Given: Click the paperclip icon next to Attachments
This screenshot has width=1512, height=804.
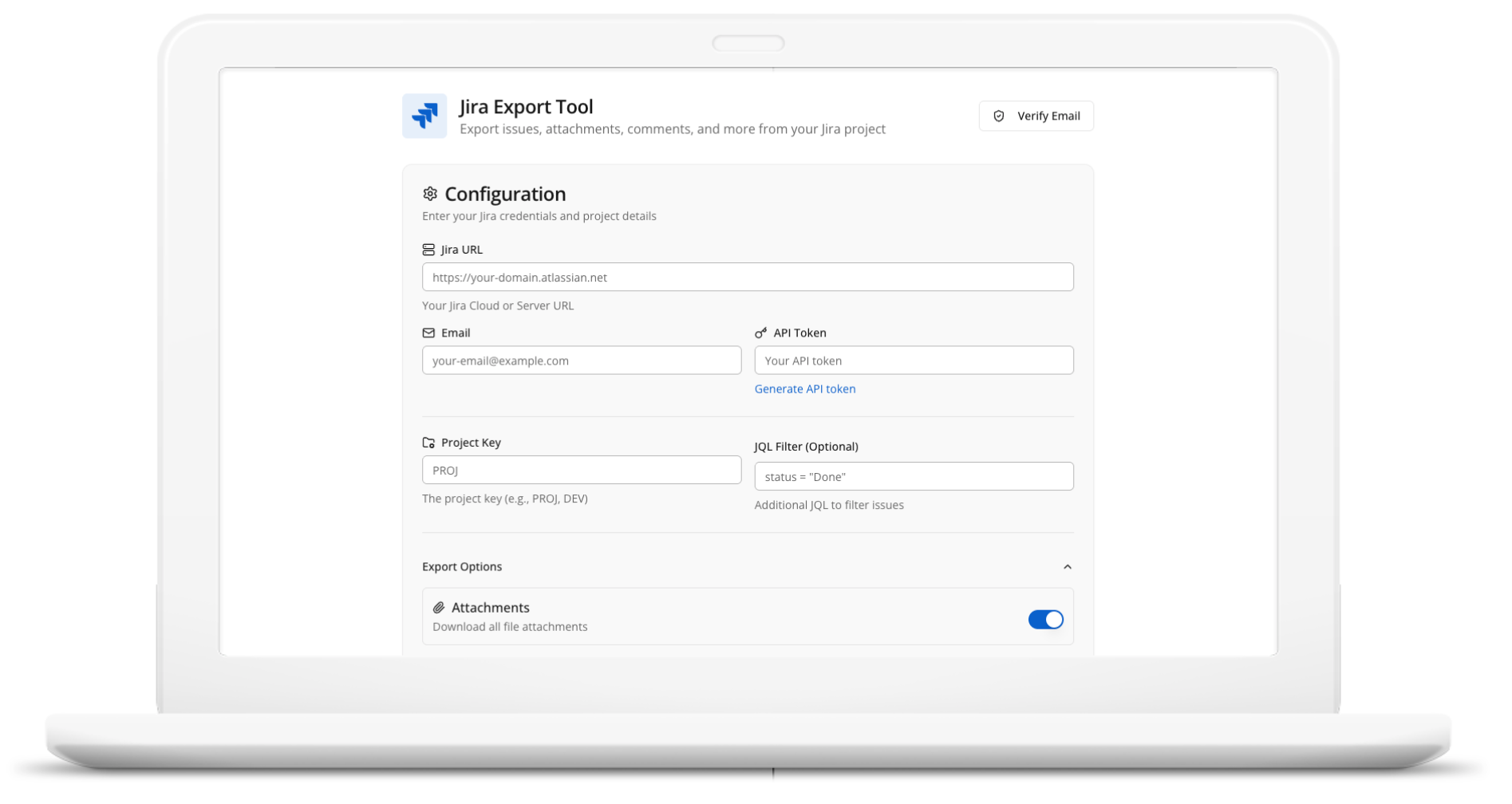Looking at the screenshot, I should click(437, 607).
